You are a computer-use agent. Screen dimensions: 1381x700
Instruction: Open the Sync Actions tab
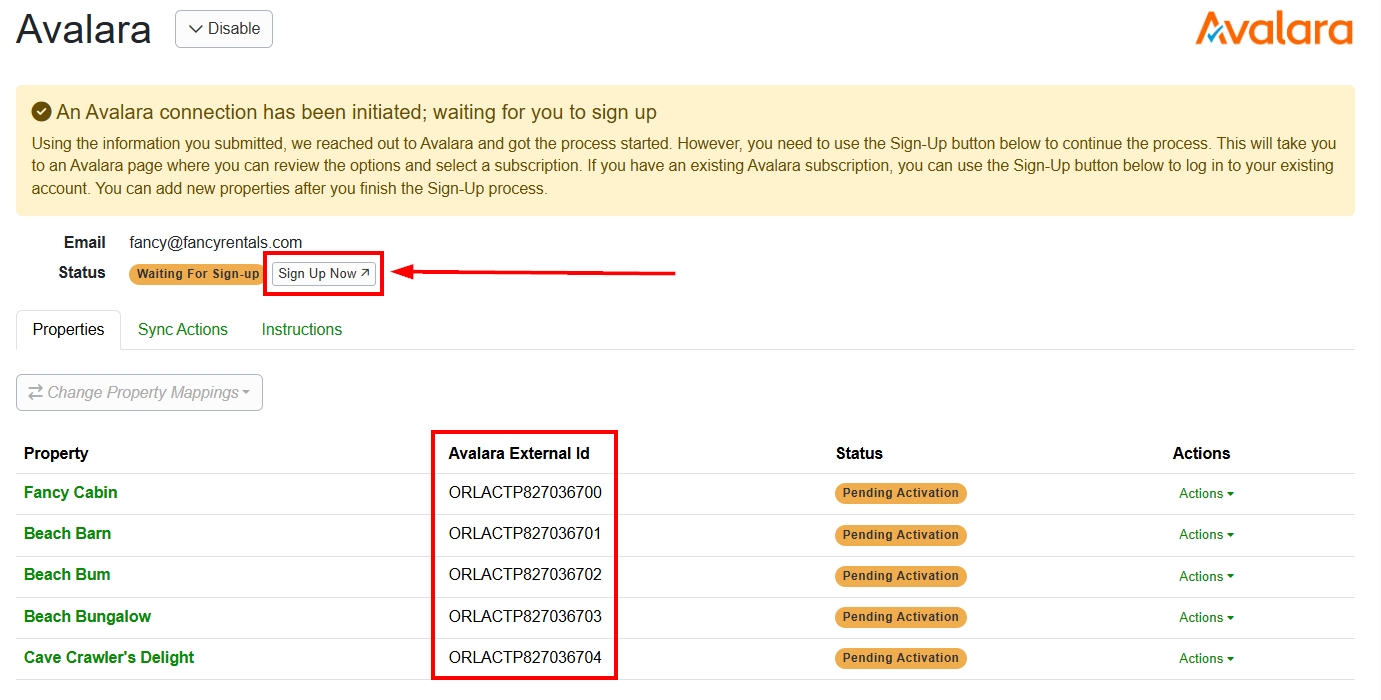[183, 330]
